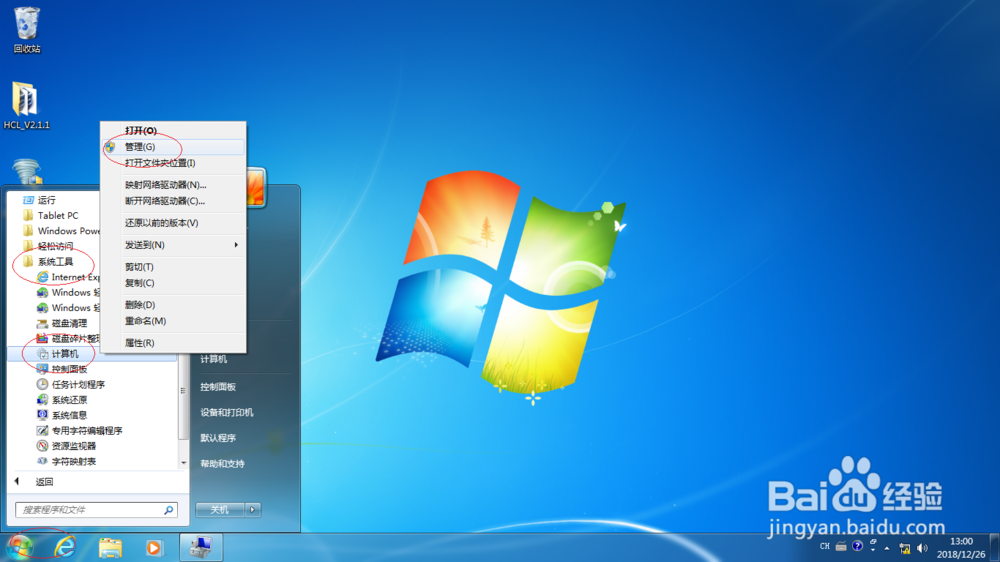Open Windows Explorer folder icon on taskbar
The width and height of the screenshot is (1000, 562).
tap(110, 547)
